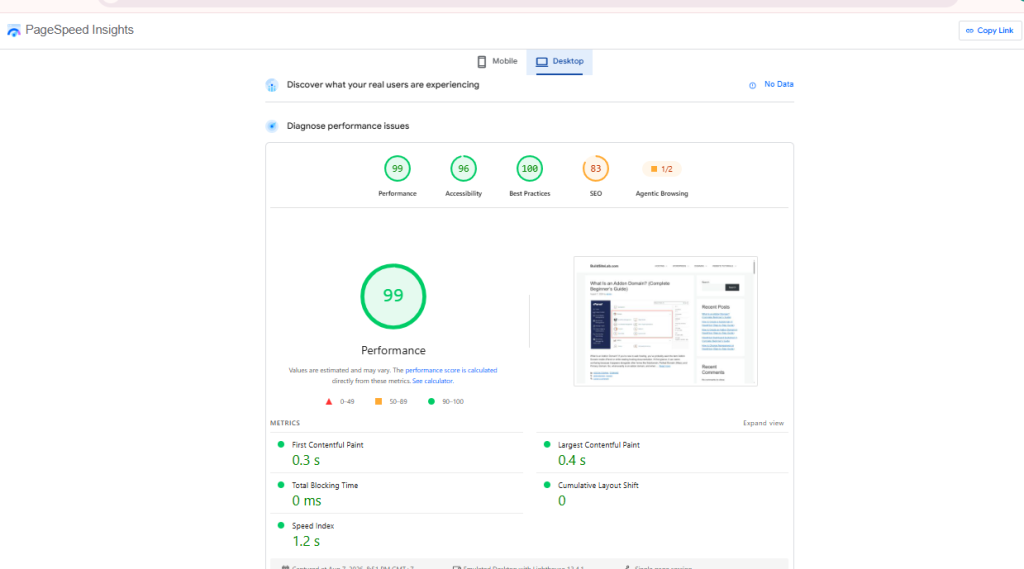Click the PageSpeed Insights logo icon

pyautogui.click(x=14, y=31)
